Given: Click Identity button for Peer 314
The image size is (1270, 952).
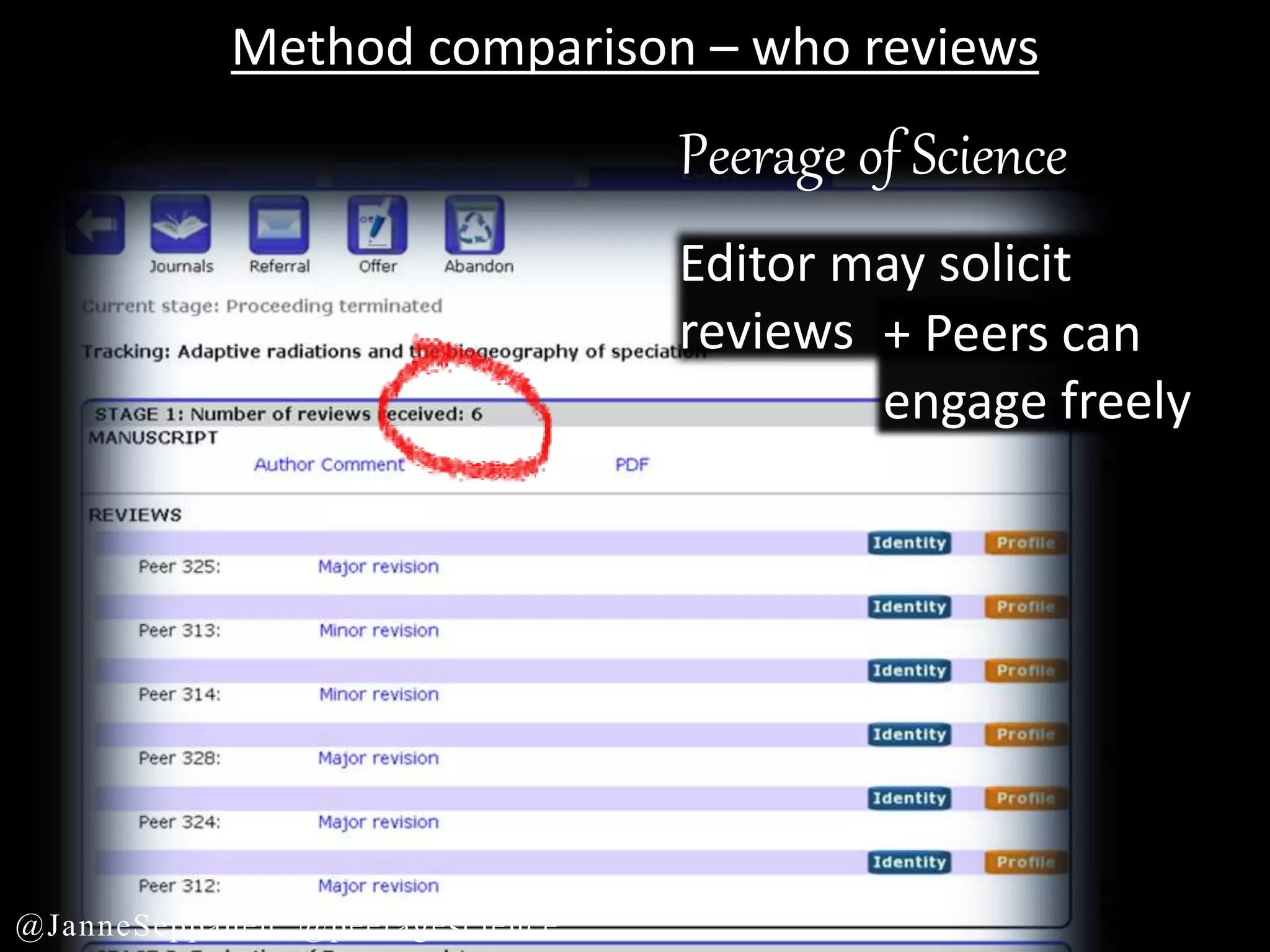Looking at the screenshot, I should tap(909, 671).
